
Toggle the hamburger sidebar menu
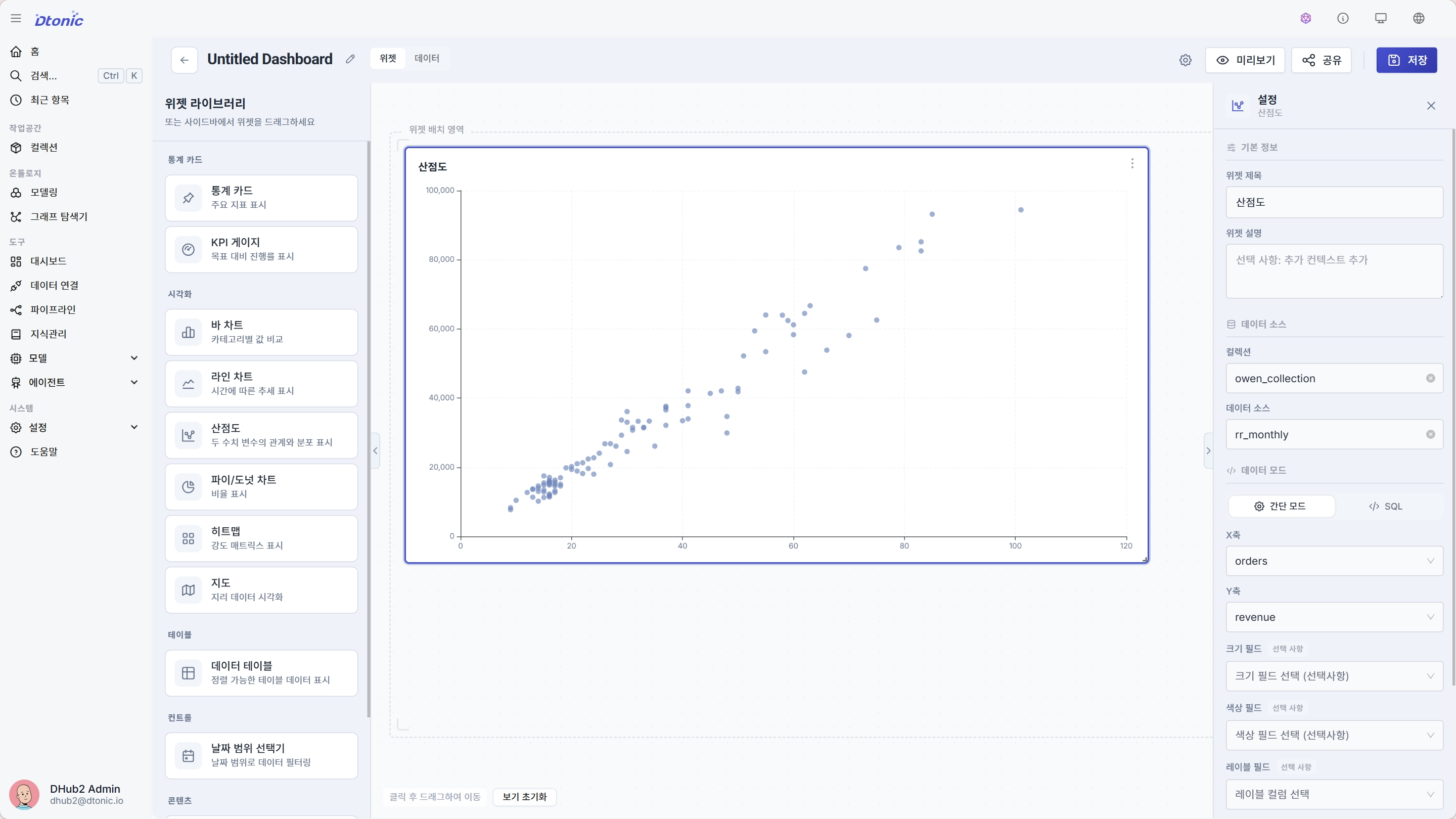tap(16, 19)
